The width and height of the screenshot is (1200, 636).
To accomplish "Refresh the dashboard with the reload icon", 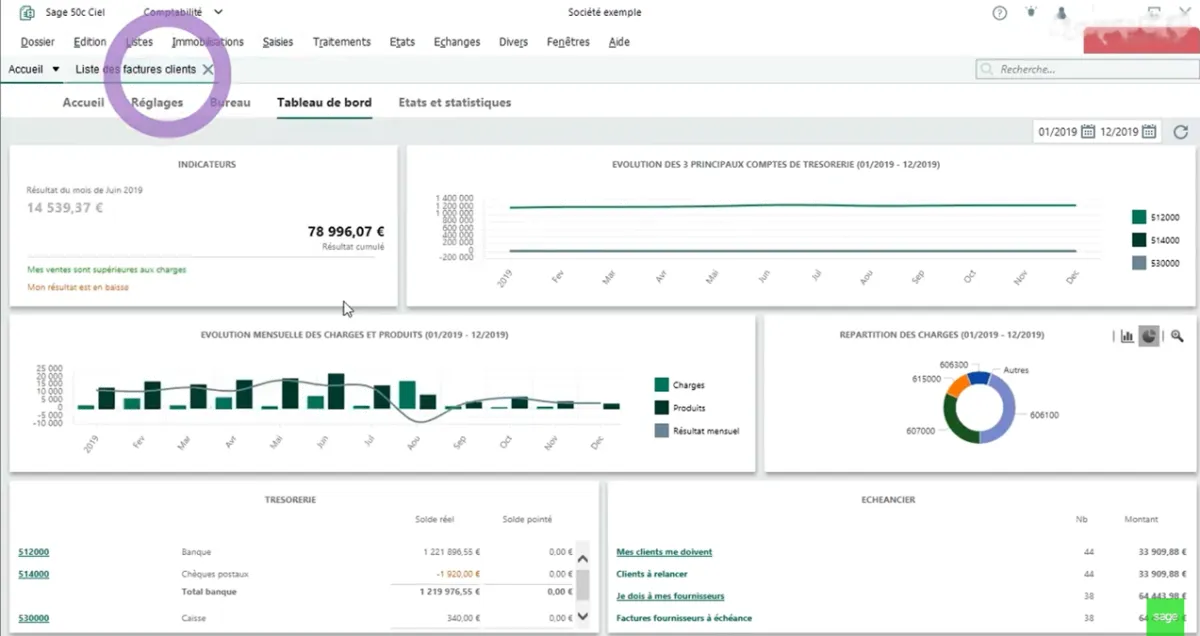I will tap(1181, 132).
